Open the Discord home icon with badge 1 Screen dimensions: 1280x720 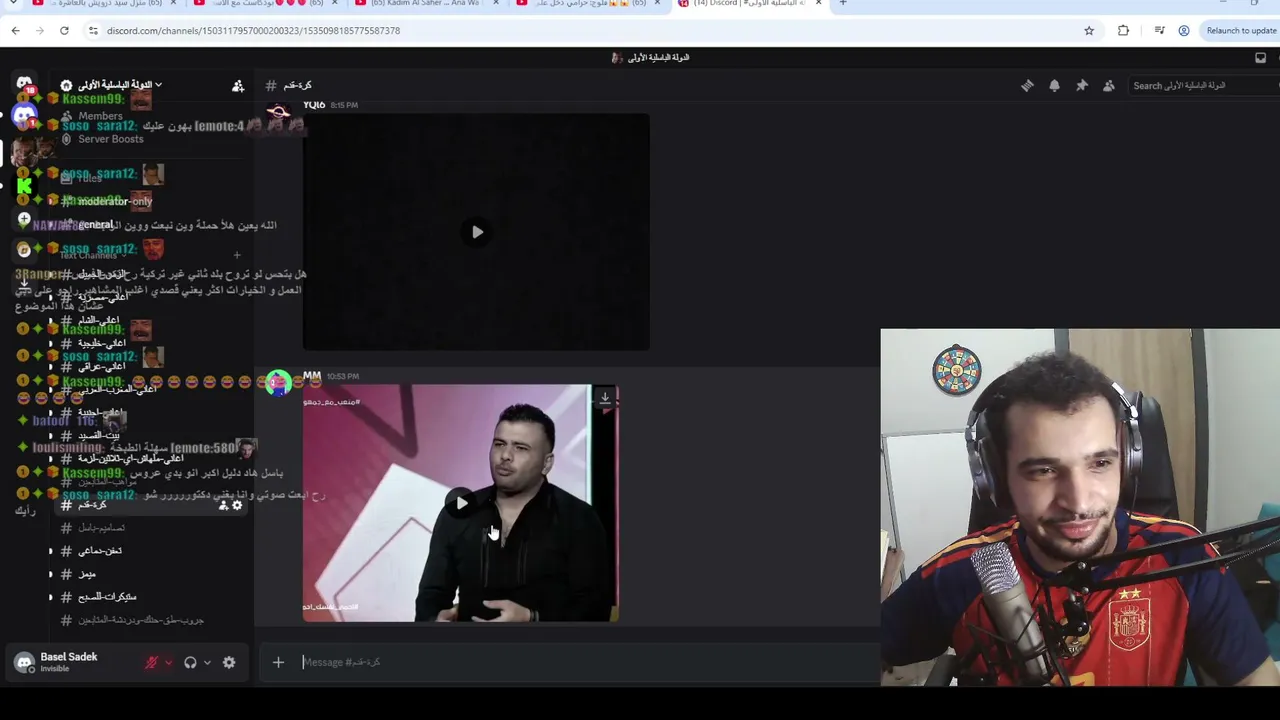(x=24, y=117)
